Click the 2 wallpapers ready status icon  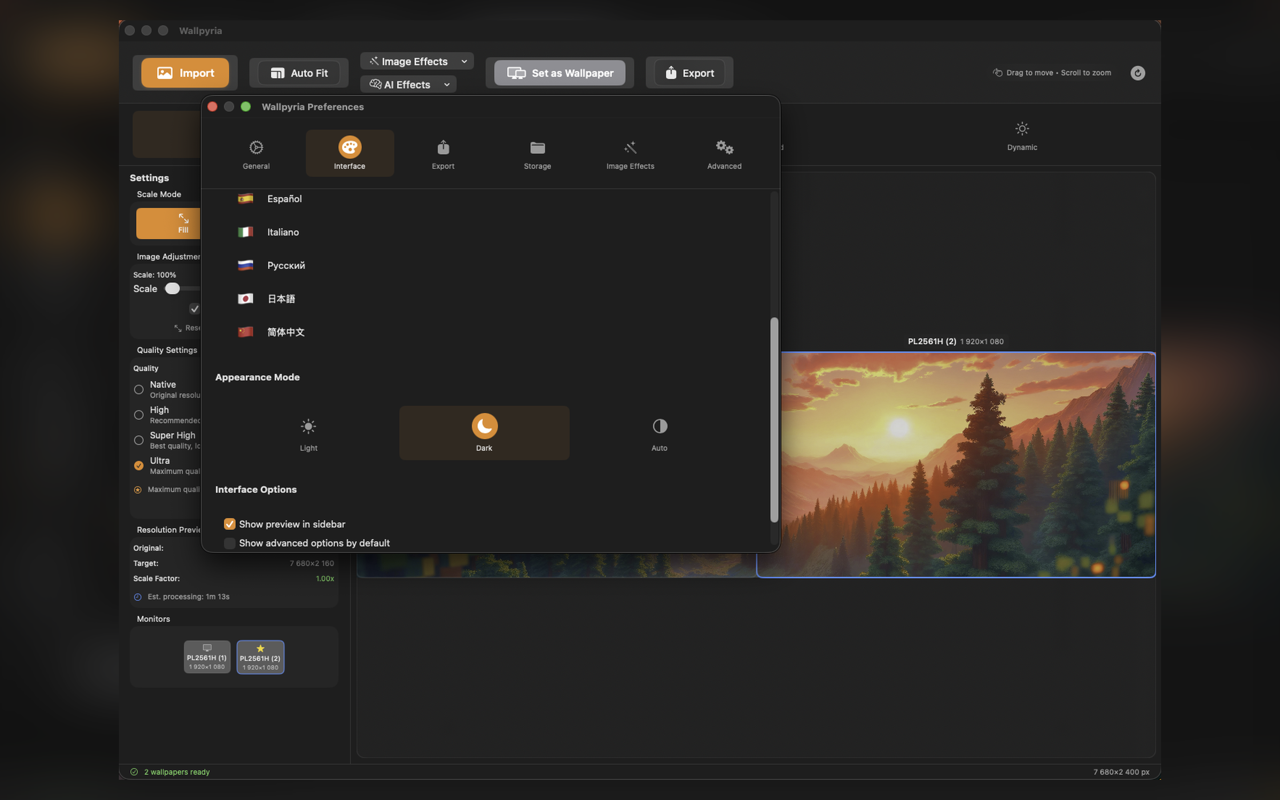tap(134, 772)
